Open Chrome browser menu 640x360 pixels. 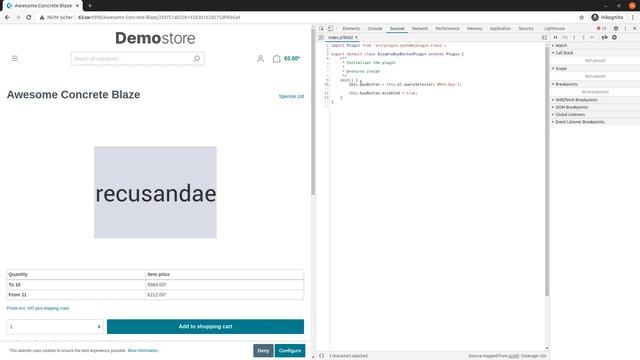click(x=633, y=18)
